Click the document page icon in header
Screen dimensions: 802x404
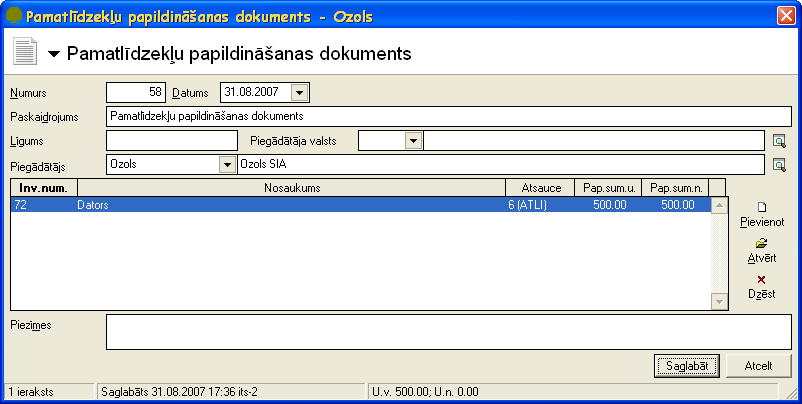coord(25,52)
